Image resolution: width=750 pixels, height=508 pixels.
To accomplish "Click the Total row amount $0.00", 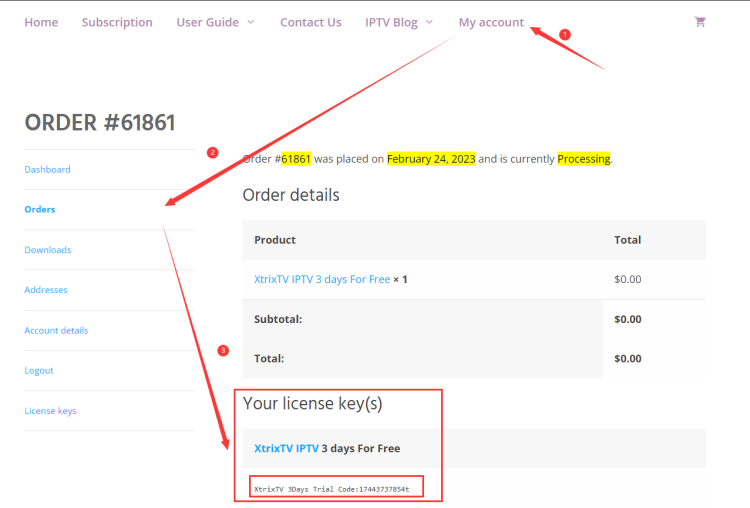I will [x=628, y=358].
